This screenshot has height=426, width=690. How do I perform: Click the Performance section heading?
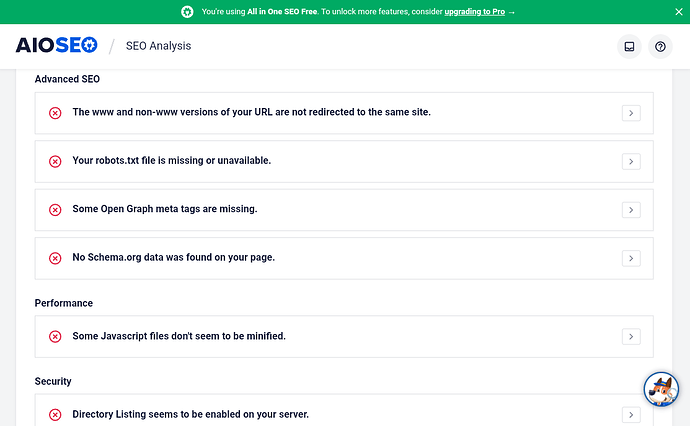point(64,303)
